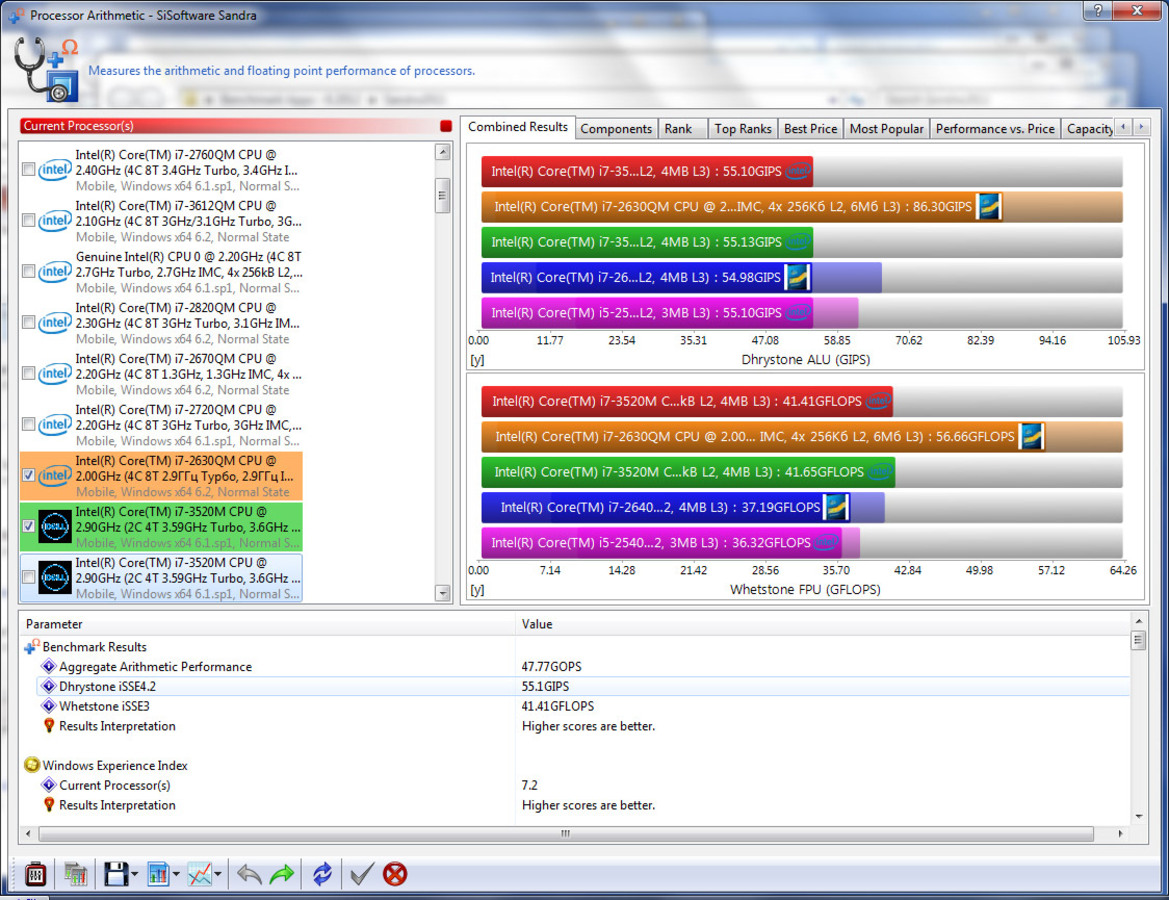This screenshot has width=1169, height=900.
Task: Click the processor list scroll-down arrow
Action: click(443, 594)
